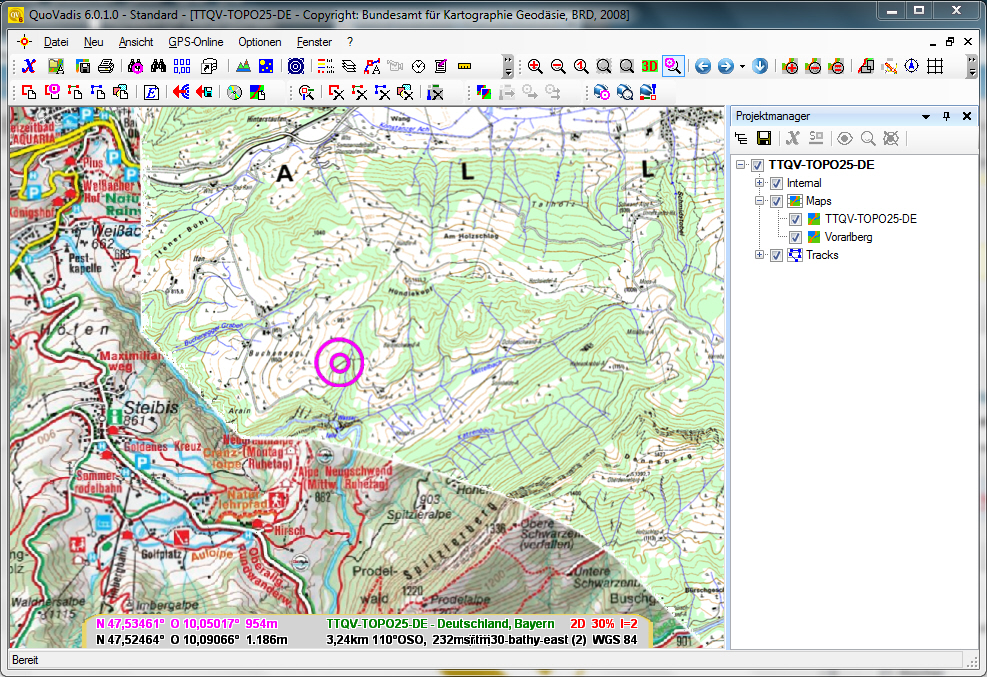
Task: Click the floppy disk save icon in Projektmanager
Action: tap(764, 138)
